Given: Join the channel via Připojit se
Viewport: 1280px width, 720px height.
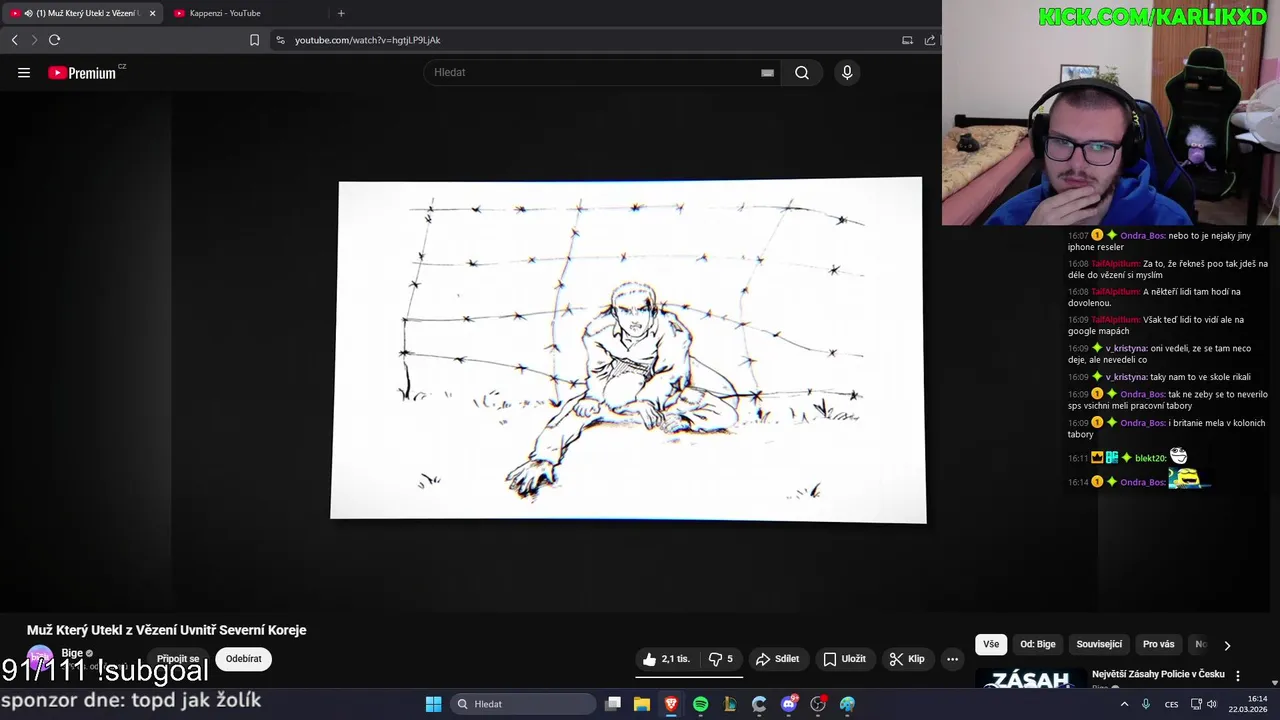Looking at the screenshot, I should [x=178, y=659].
